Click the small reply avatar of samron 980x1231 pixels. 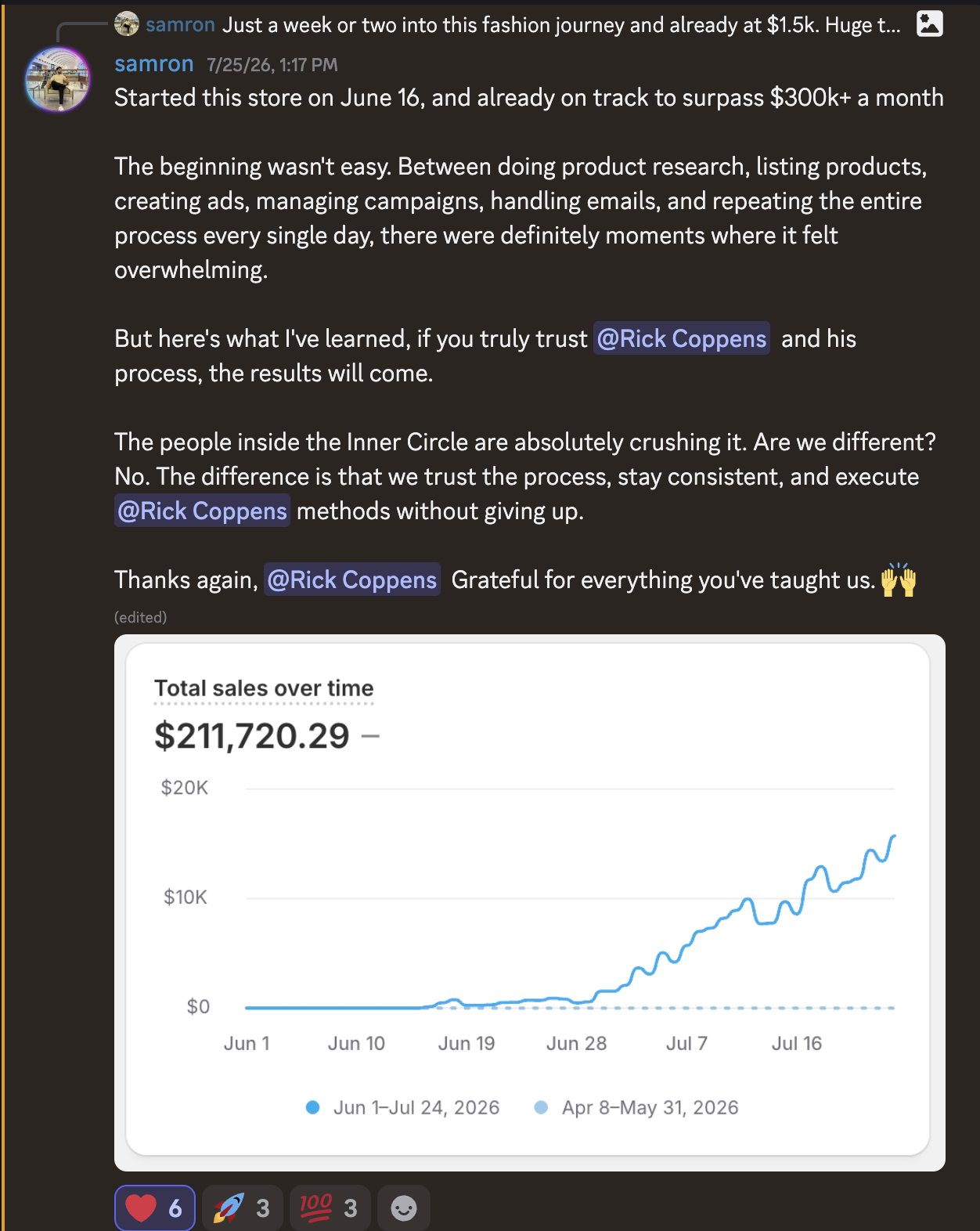pyautogui.click(x=126, y=24)
